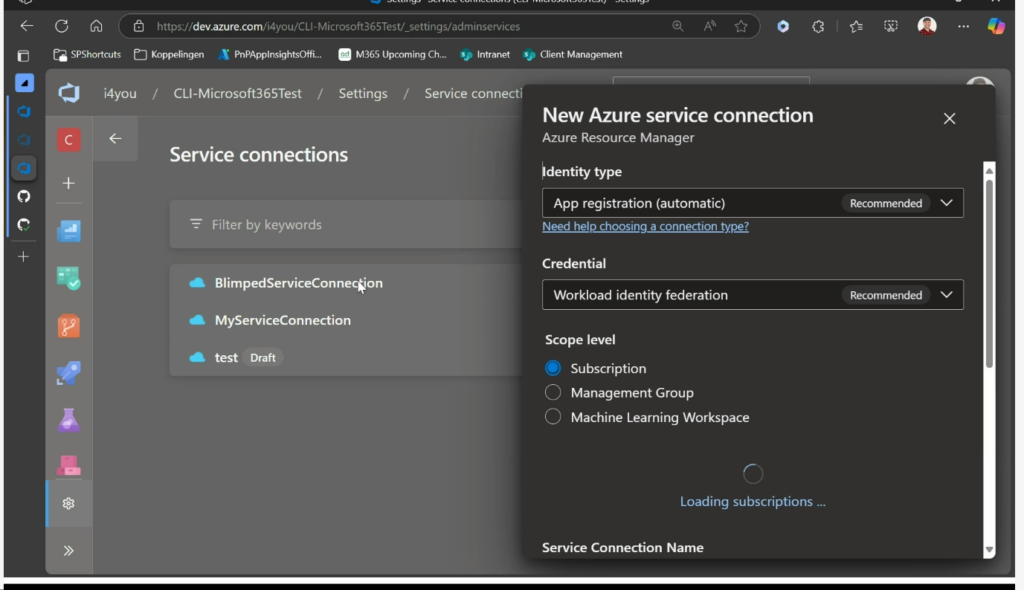Click the panel scrollbar down arrow
Viewport: 1024px width, 590px height.
pos(989,550)
